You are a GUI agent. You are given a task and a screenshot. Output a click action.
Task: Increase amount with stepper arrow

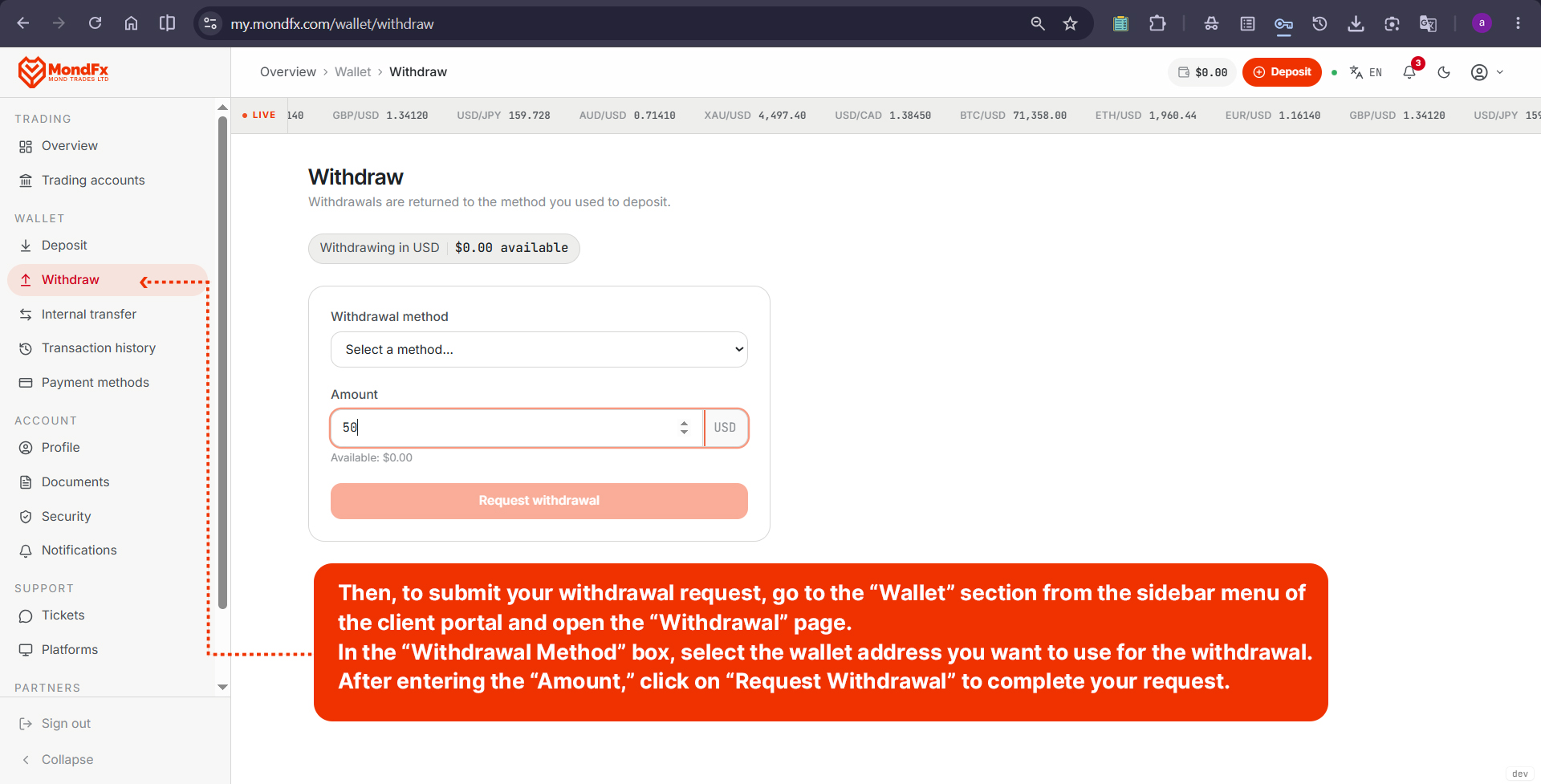tap(684, 422)
